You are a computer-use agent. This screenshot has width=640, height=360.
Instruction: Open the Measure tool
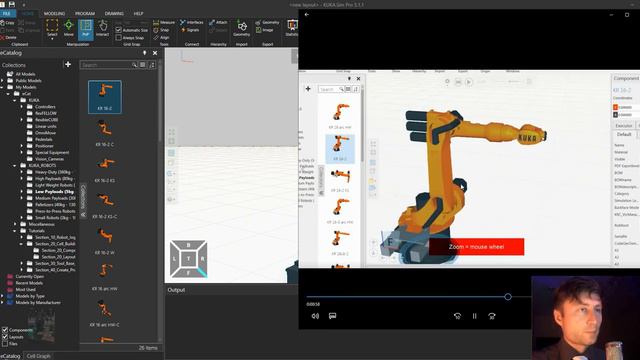tap(164, 22)
